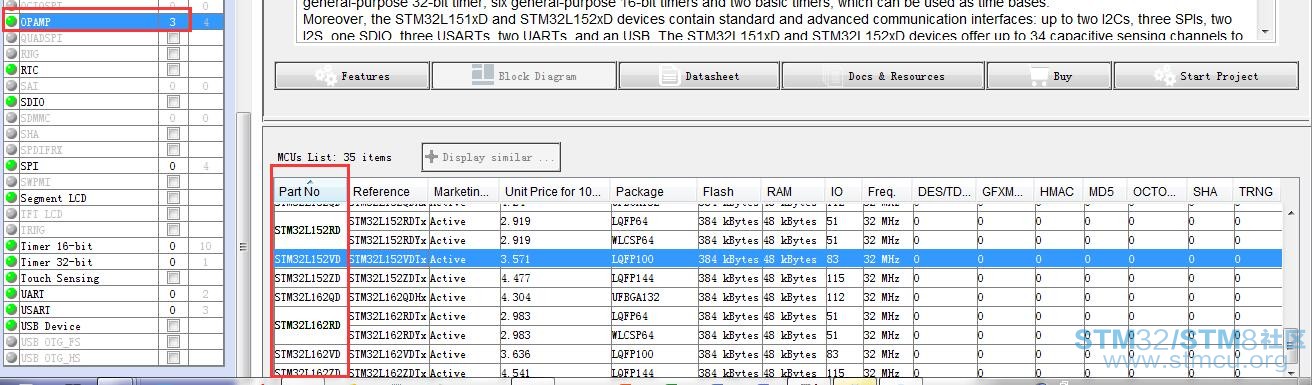Image resolution: width=1312 pixels, height=385 pixels.
Task: Tick the SWPMI checkbox
Action: click(174, 182)
